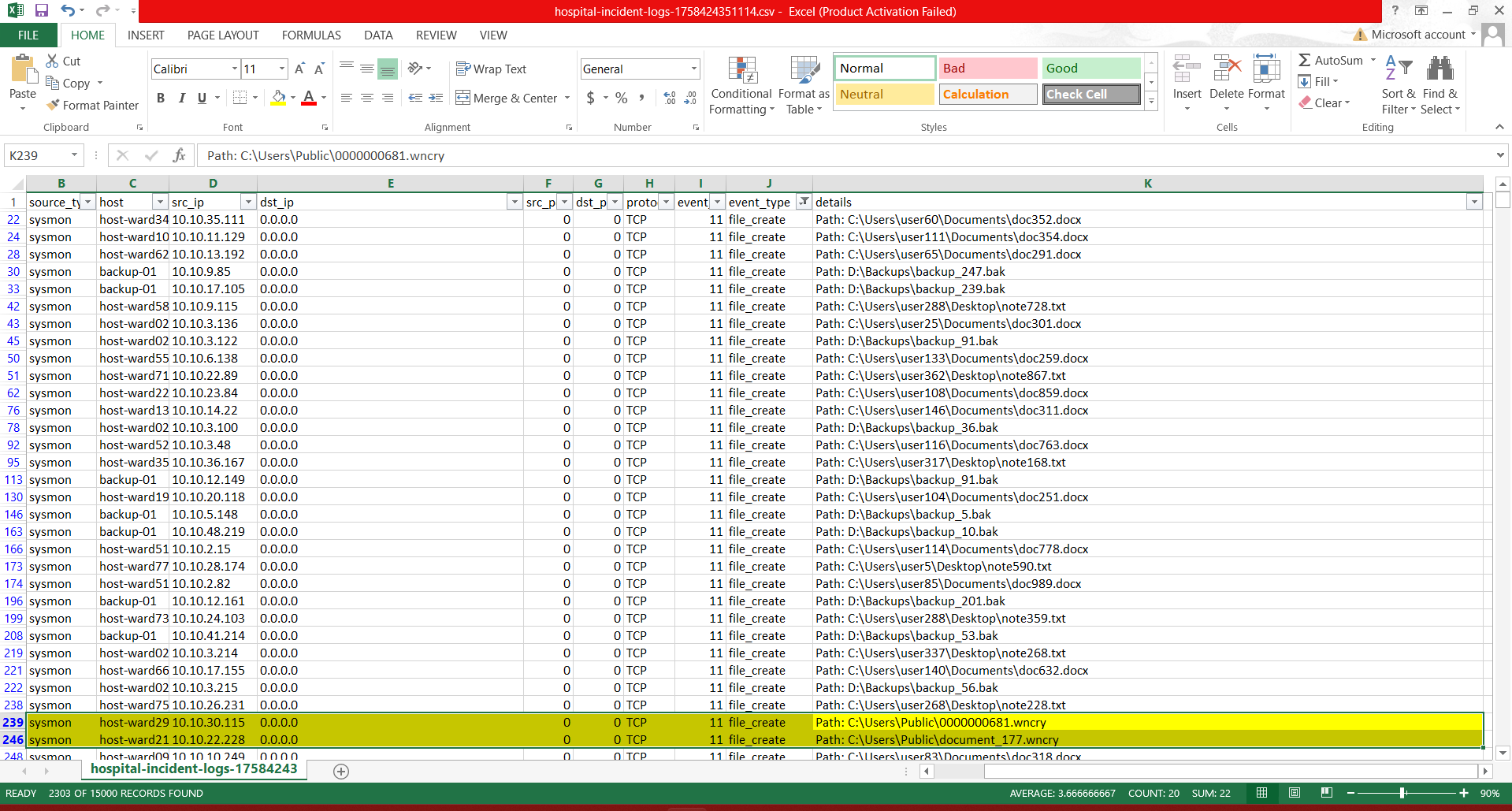Image resolution: width=1512 pixels, height=811 pixels.
Task: Open the FORMULAS ribbon tab
Action: tap(311, 35)
